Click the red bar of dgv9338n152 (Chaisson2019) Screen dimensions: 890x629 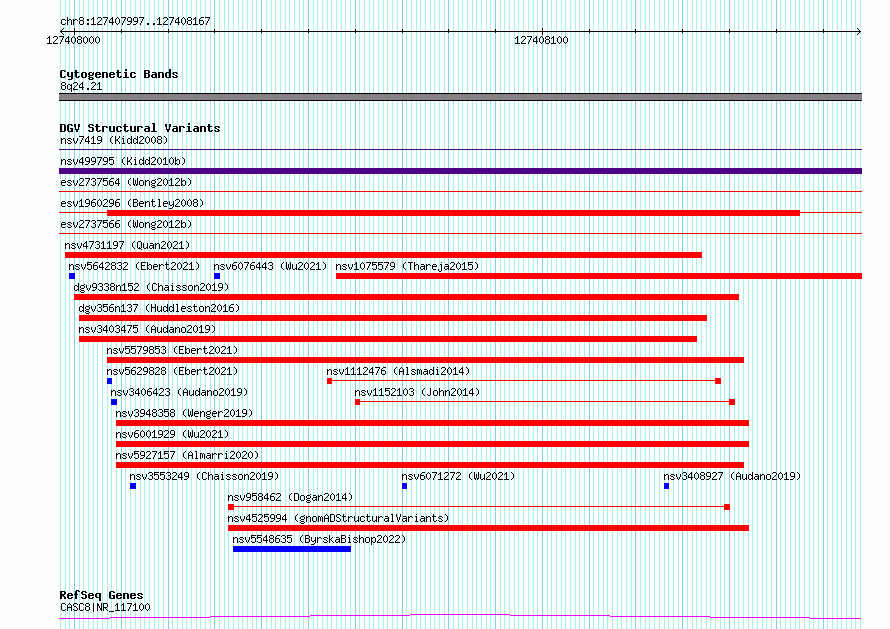tap(406, 297)
